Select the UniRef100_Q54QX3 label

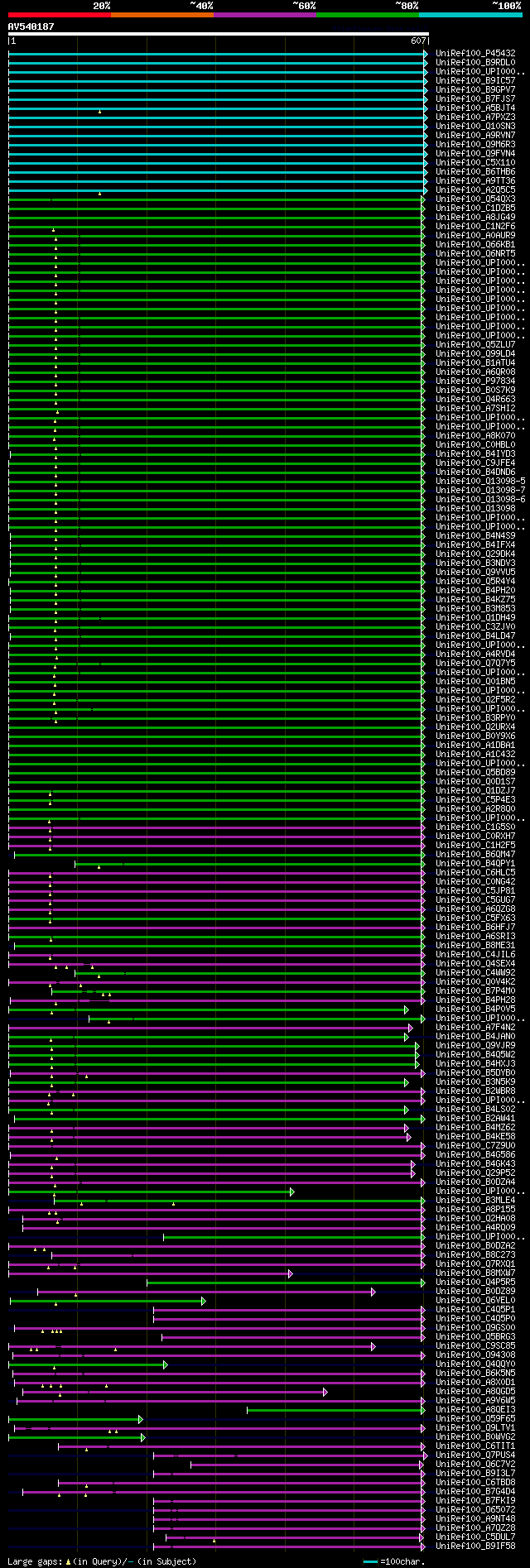[475, 199]
